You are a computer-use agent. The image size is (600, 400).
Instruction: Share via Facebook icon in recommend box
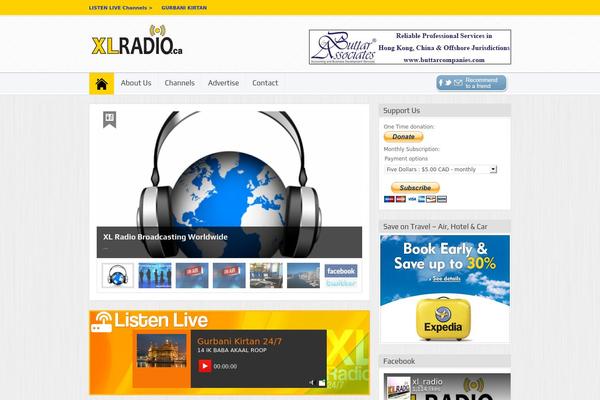tap(440, 83)
